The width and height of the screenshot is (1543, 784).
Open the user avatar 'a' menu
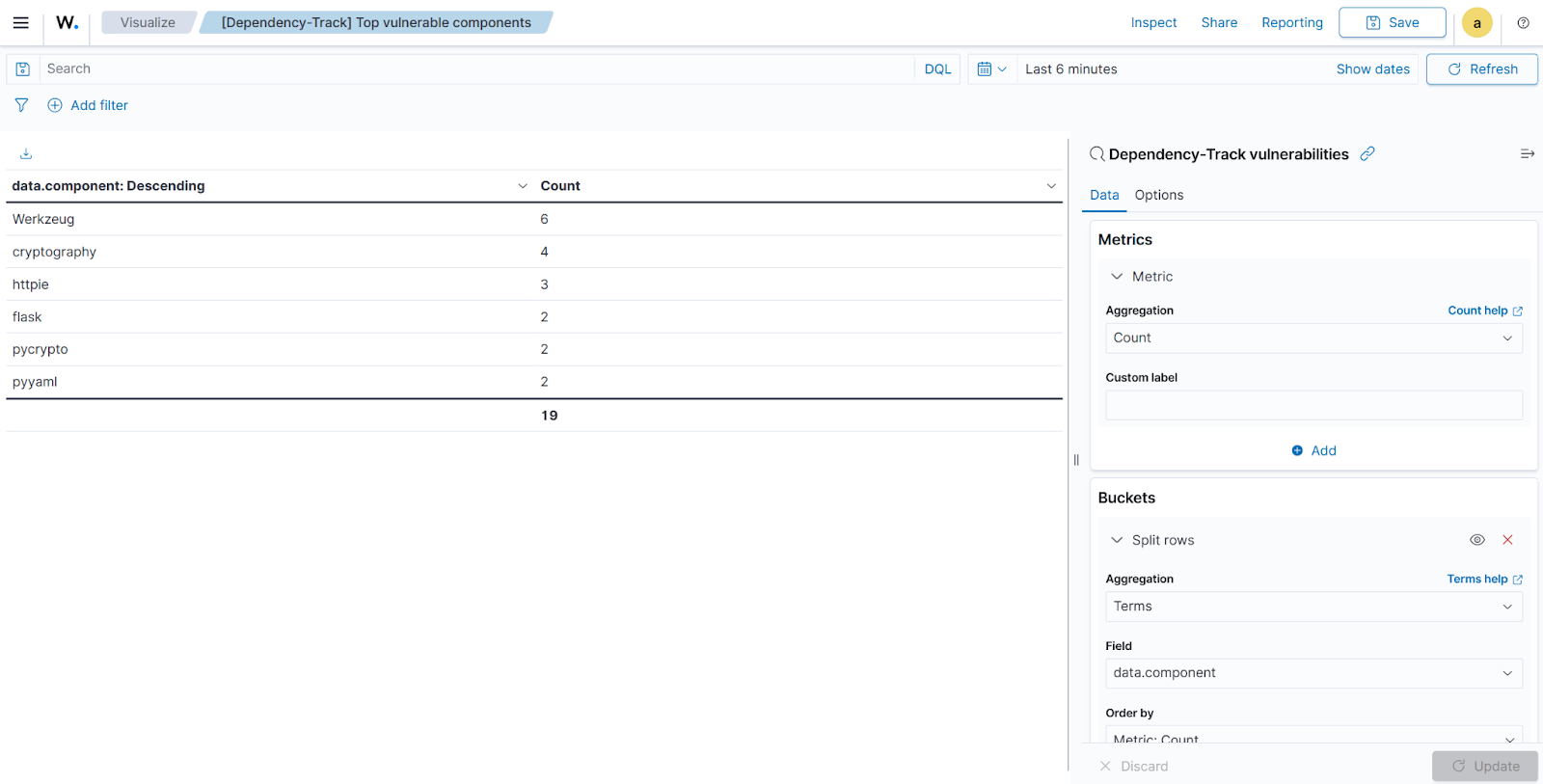click(x=1476, y=23)
